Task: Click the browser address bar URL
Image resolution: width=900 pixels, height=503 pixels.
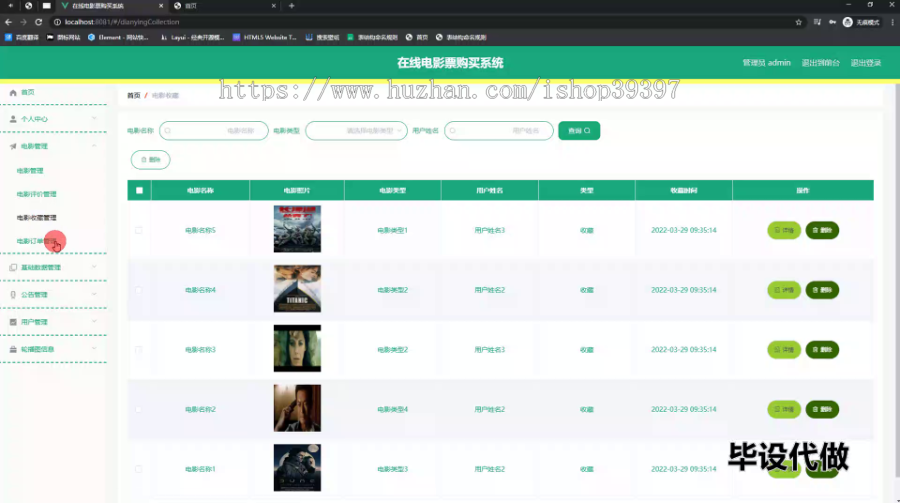Action: (x=122, y=22)
